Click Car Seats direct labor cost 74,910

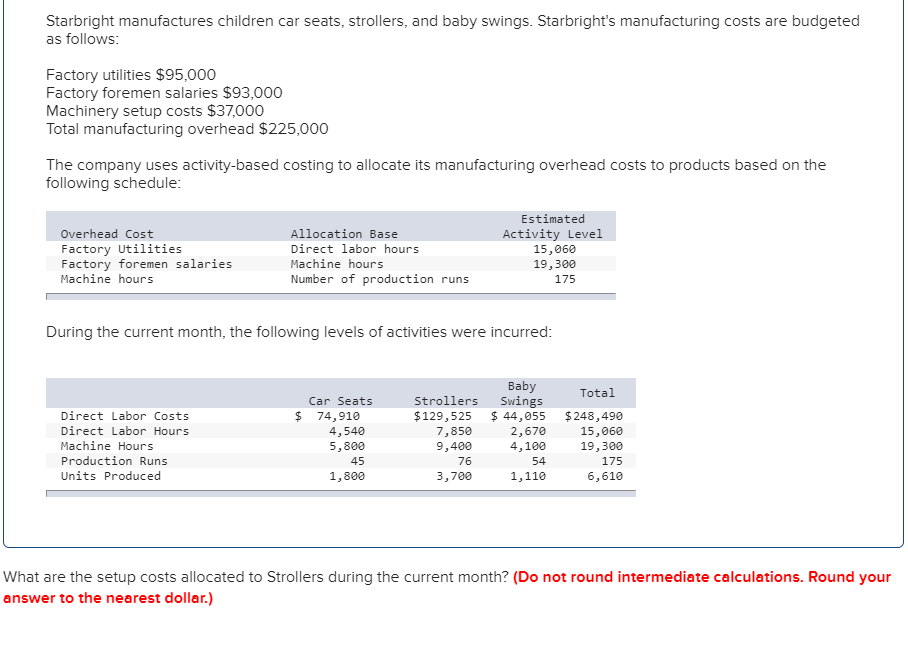(x=327, y=416)
